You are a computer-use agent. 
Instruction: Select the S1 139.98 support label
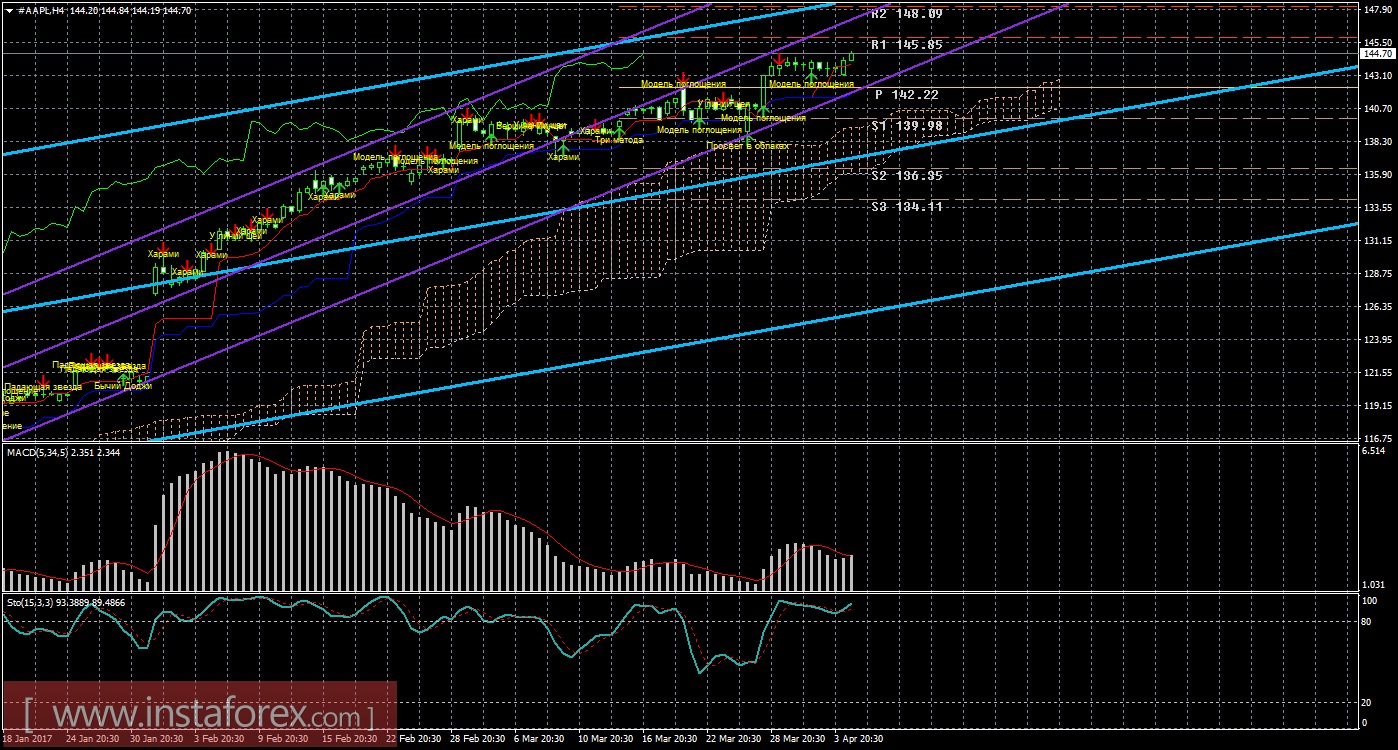(x=907, y=125)
